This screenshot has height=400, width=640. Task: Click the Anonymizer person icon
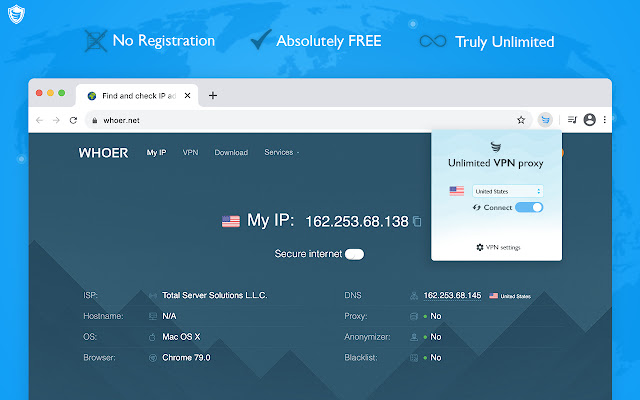(413, 337)
